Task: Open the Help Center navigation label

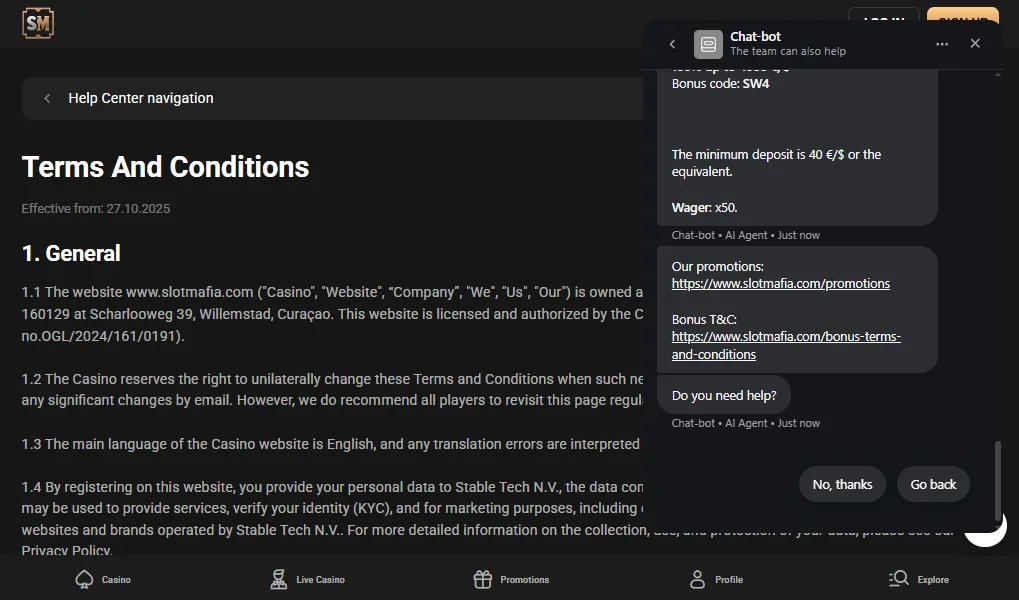Action: [x=141, y=98]
